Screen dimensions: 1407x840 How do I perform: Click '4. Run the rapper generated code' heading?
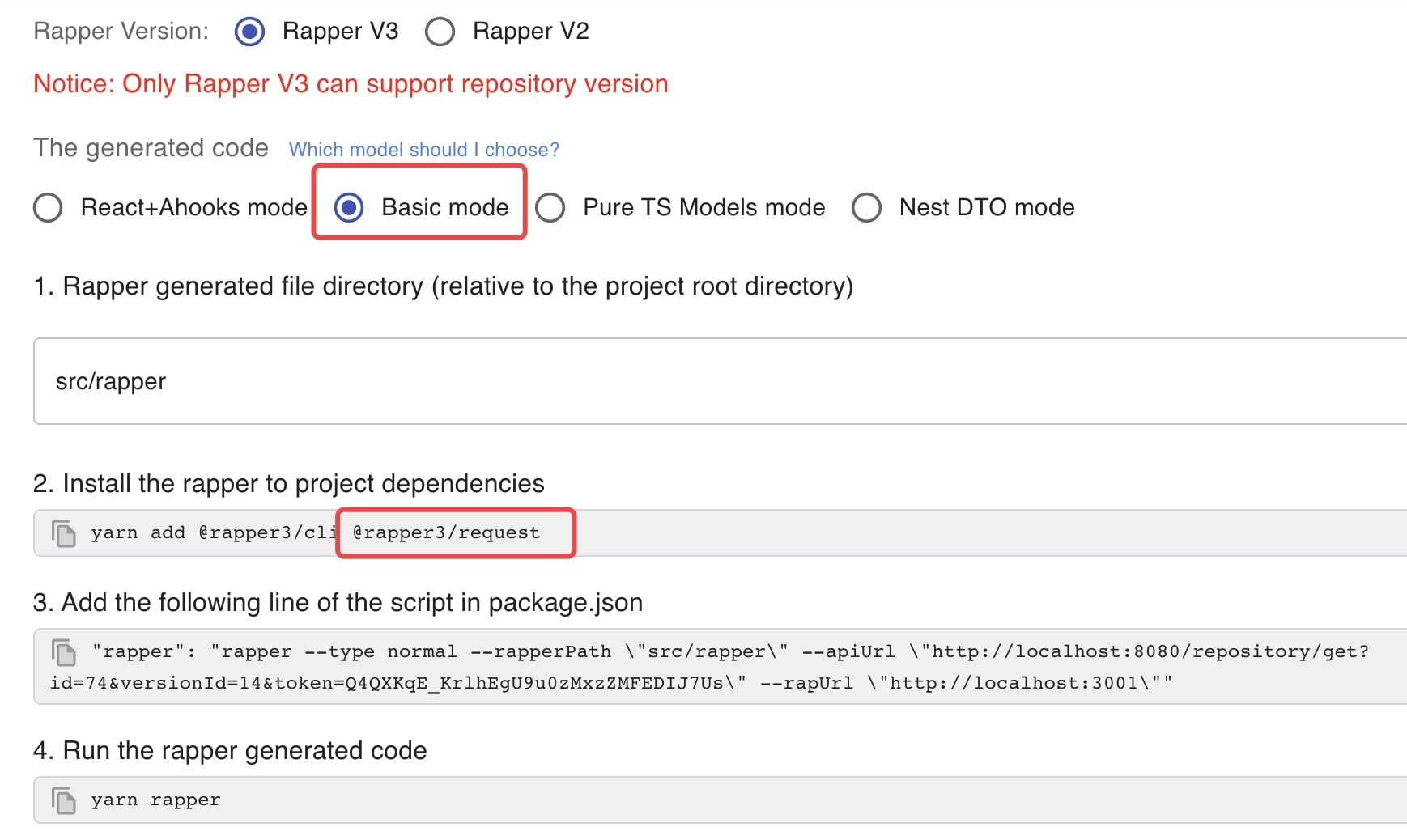tap(230, 751)
